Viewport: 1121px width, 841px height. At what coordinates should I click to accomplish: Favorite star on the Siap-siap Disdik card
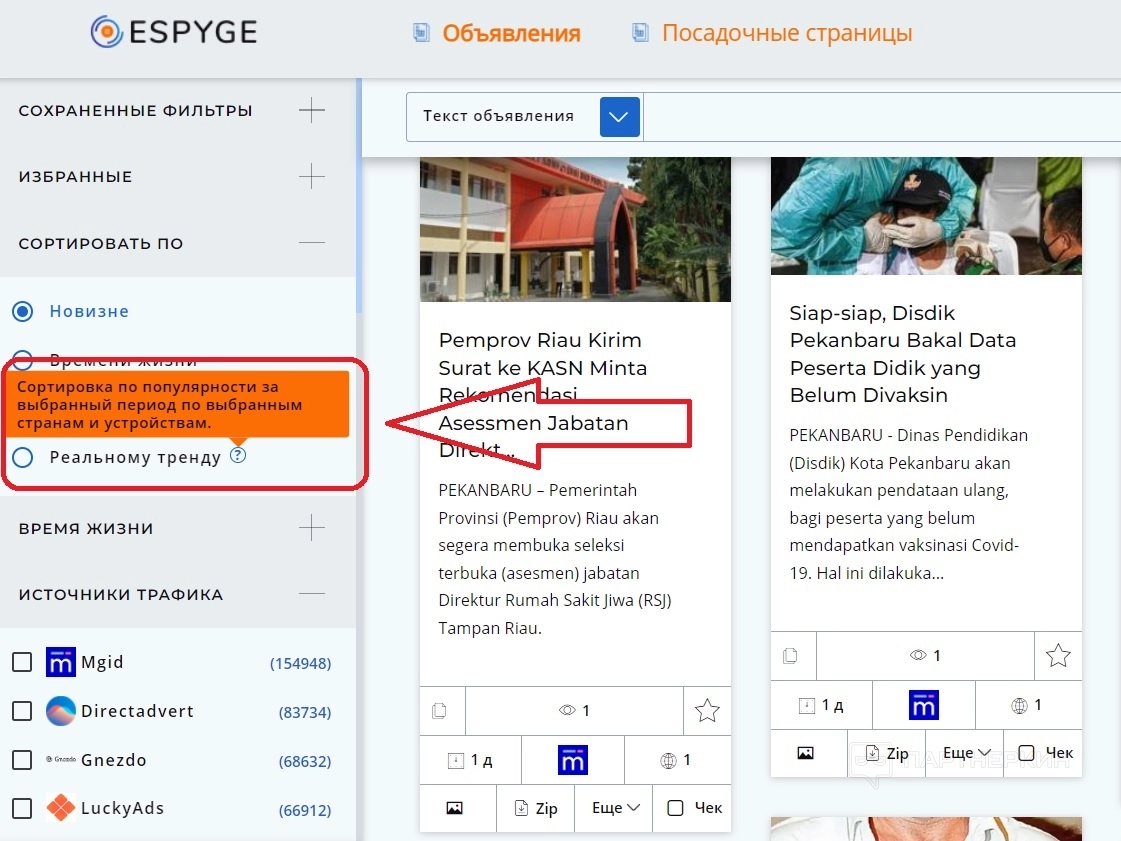(x=1058, y=656)
